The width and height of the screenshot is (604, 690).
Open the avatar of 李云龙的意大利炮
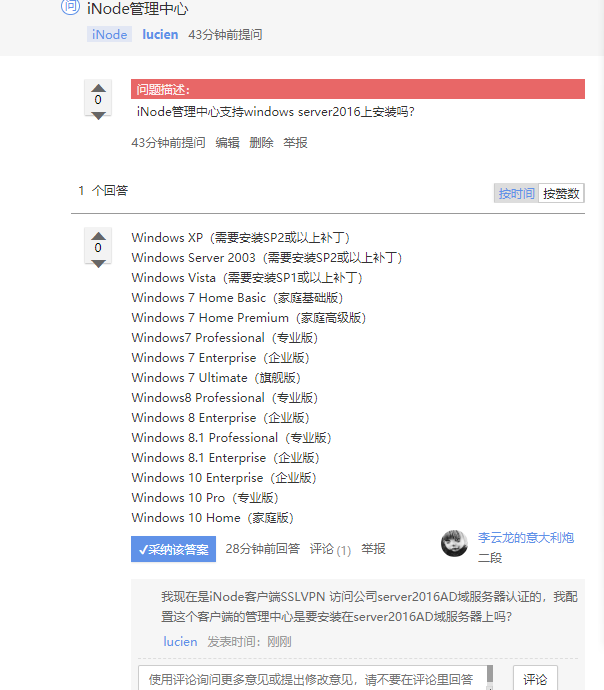point(454,543)
